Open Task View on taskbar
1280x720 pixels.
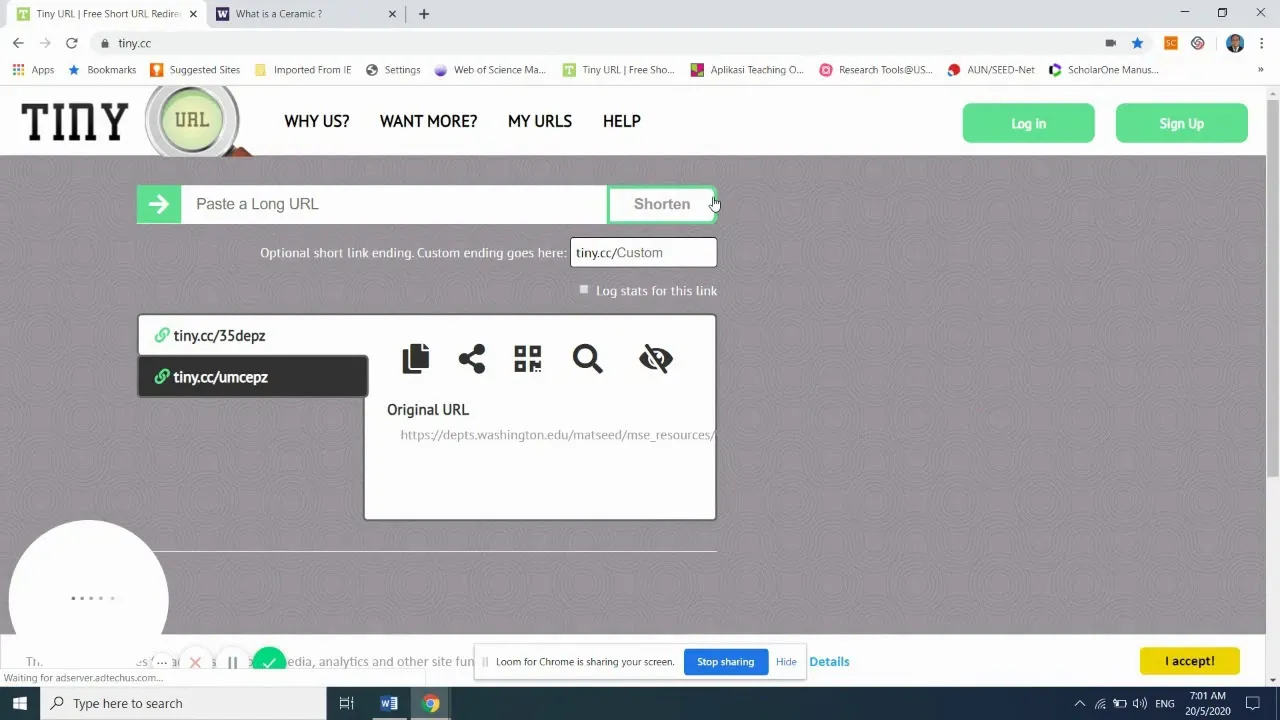pos(346,703)
